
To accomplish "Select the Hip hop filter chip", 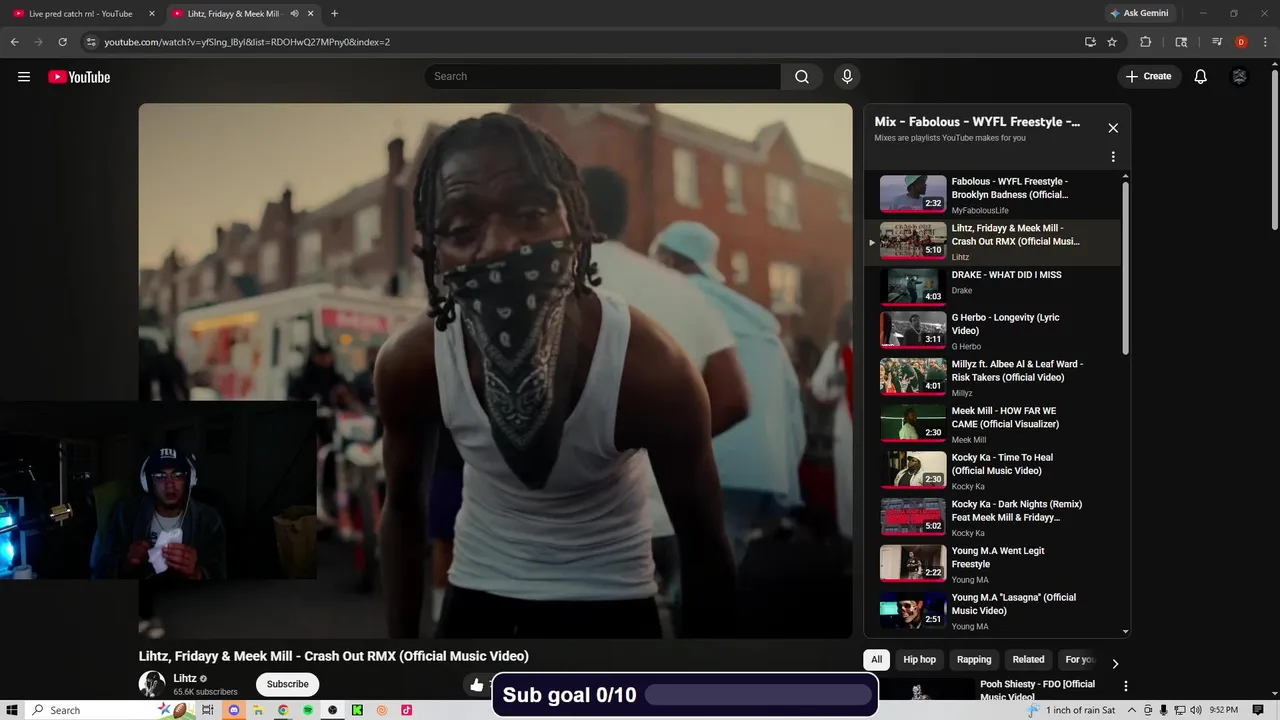I will 920,660.
